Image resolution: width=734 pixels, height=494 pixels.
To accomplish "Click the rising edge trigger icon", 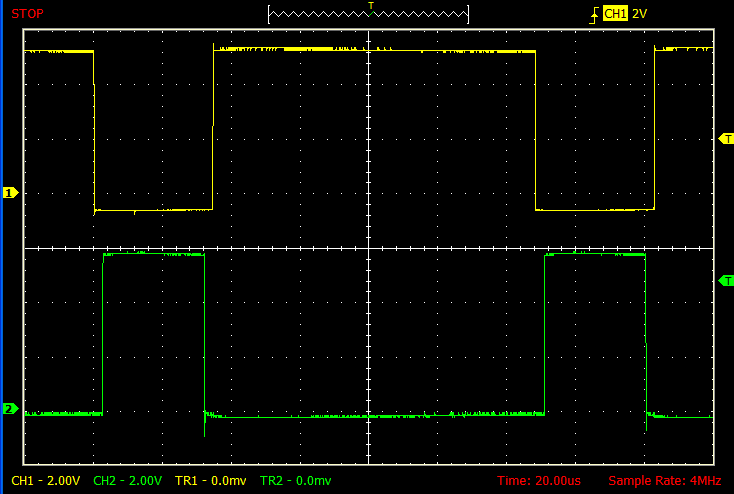I will click(x=594, y=14).
